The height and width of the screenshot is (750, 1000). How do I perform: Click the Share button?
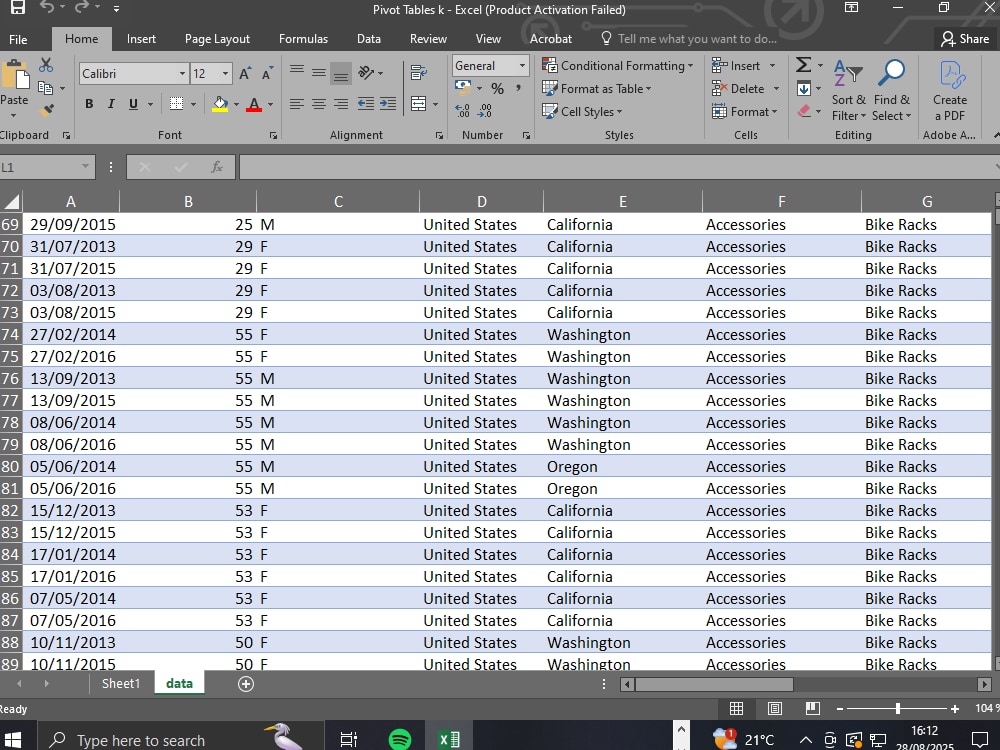966,39
